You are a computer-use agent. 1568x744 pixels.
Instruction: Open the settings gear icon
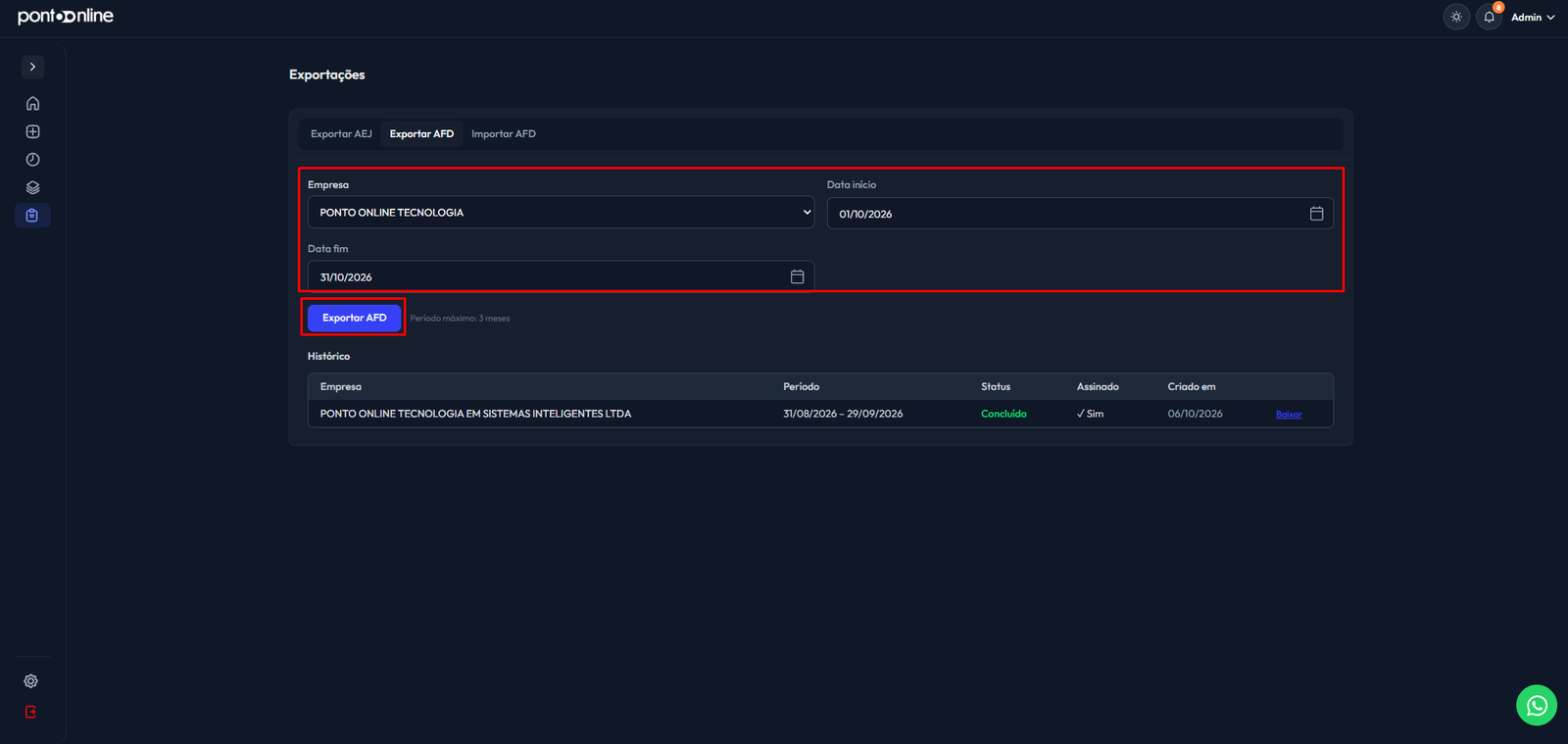click(x=31, y=681)
